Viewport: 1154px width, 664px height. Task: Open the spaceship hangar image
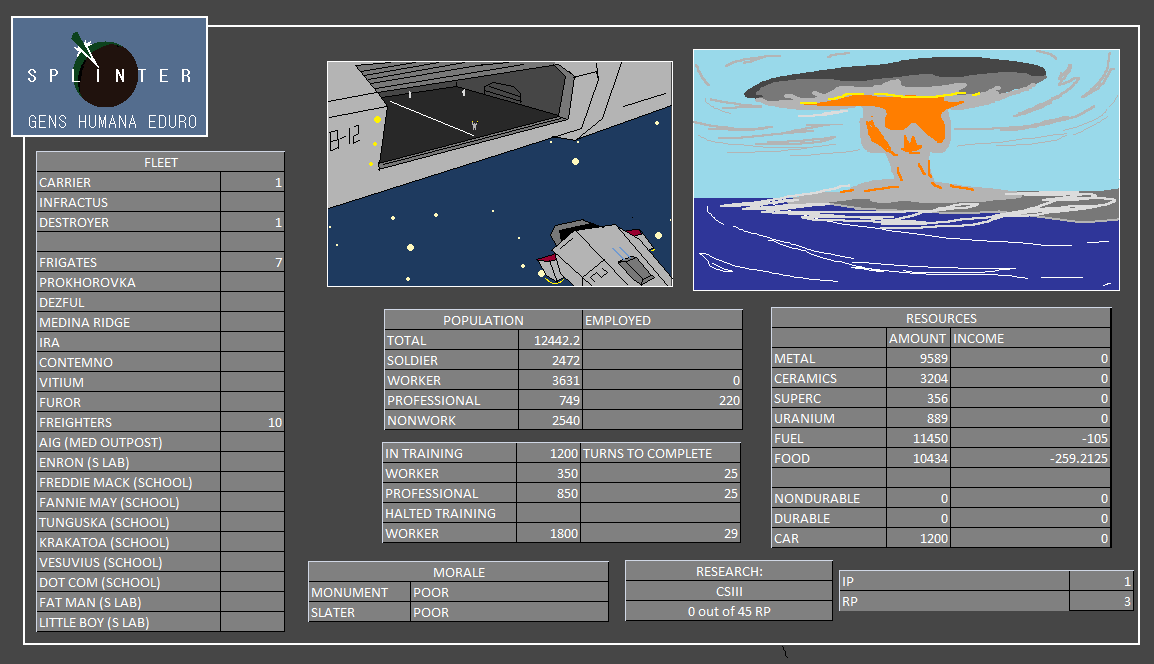click(500, 173)
